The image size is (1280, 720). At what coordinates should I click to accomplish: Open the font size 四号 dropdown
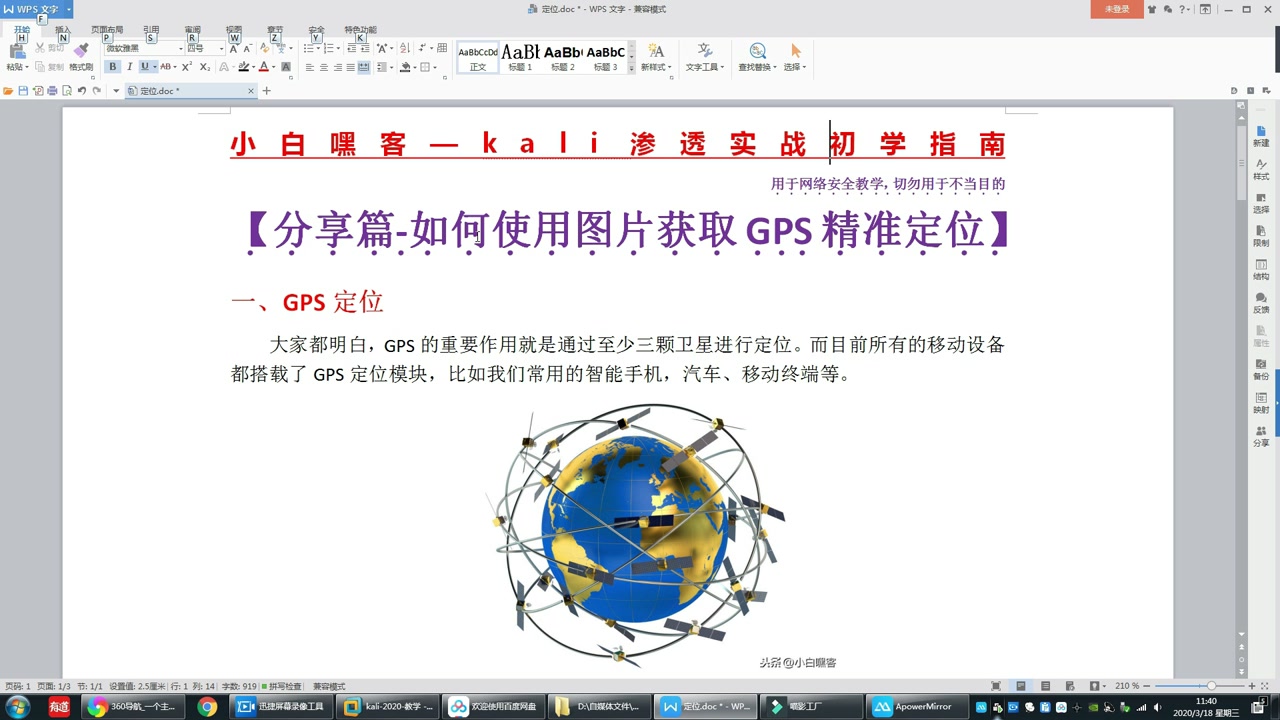coord(221,48)
